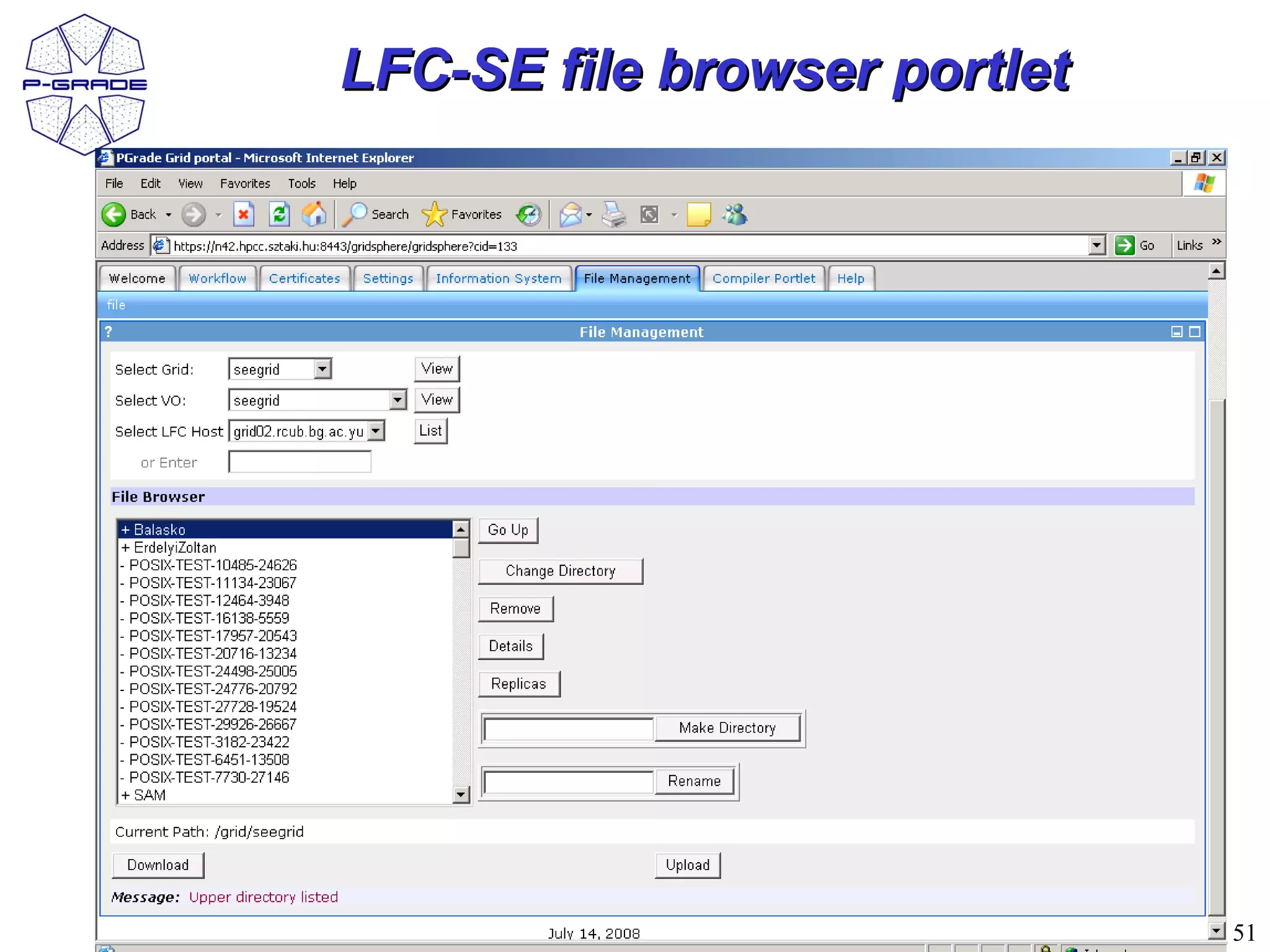
Task: Click the Rename button
Action: [x=695, y=782]
